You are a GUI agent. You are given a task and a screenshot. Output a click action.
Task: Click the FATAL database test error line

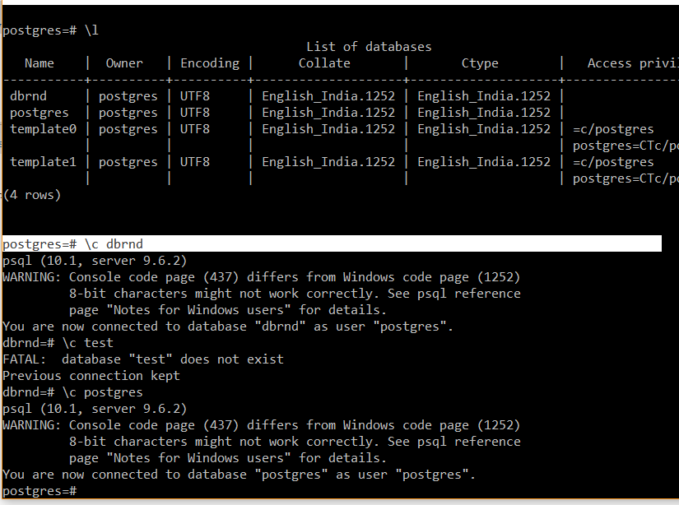pos(143,359)
